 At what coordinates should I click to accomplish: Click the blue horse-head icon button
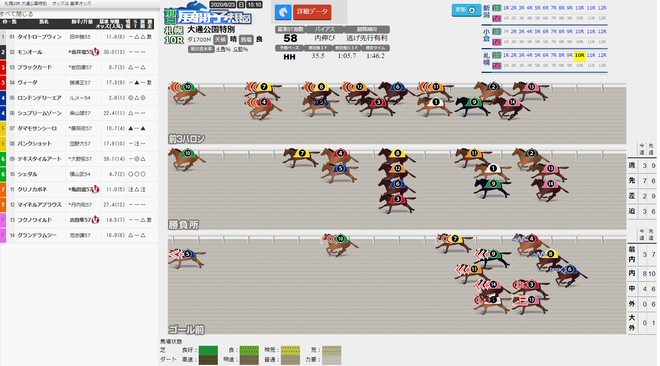(x=283, y=12)
